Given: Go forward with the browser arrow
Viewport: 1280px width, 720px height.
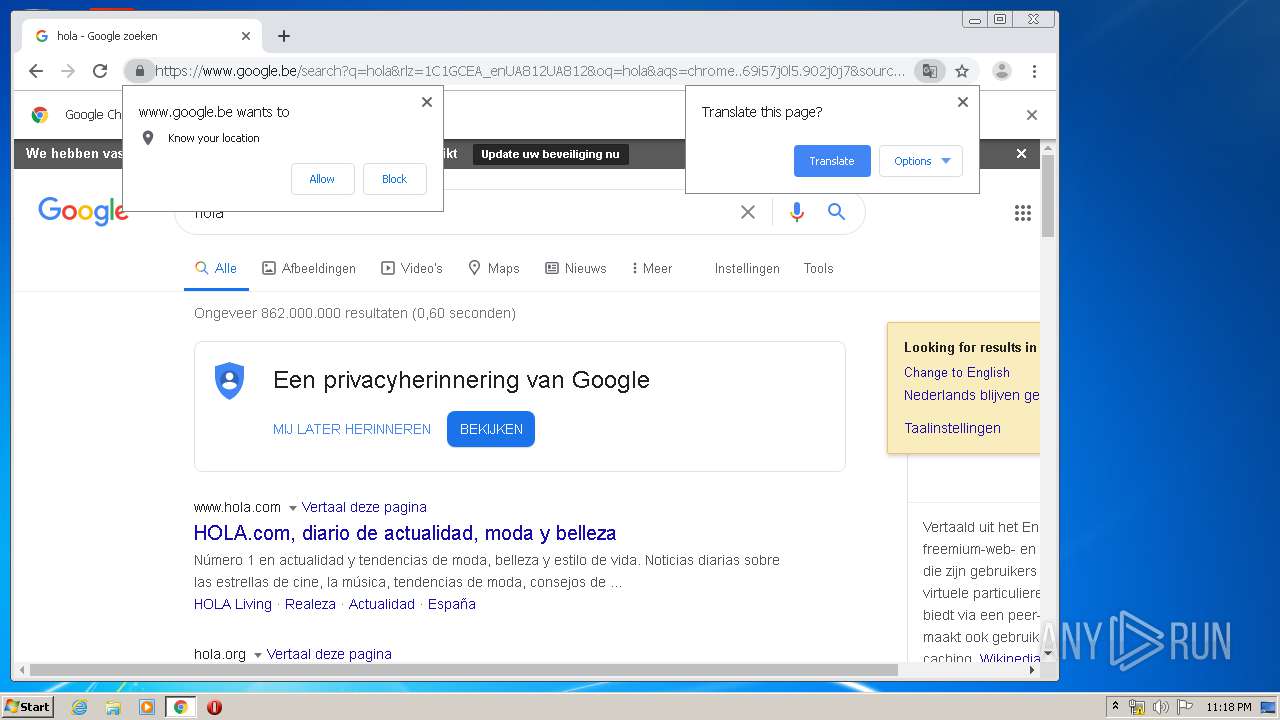Looking at the screenshot, I should point(68,71).
